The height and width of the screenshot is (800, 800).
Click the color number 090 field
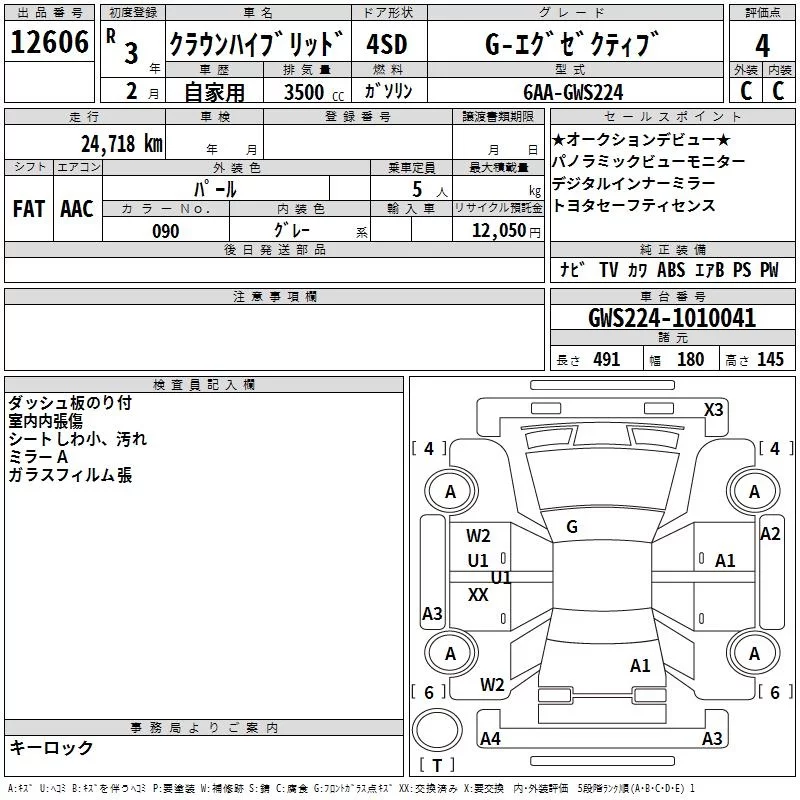click(166, 231)
